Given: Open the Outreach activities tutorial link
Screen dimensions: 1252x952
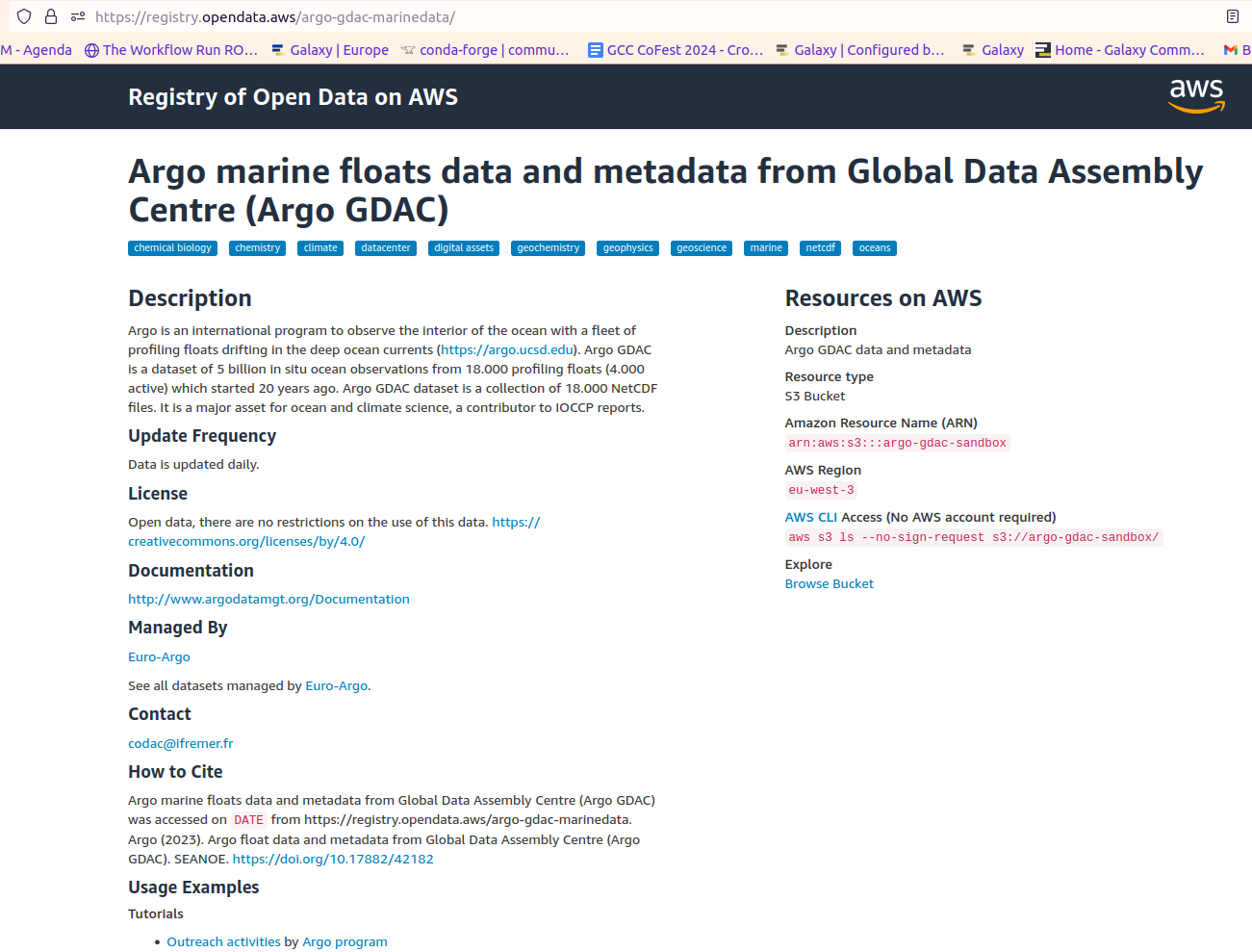Looking at the screenshot, I should pos(224,941).
